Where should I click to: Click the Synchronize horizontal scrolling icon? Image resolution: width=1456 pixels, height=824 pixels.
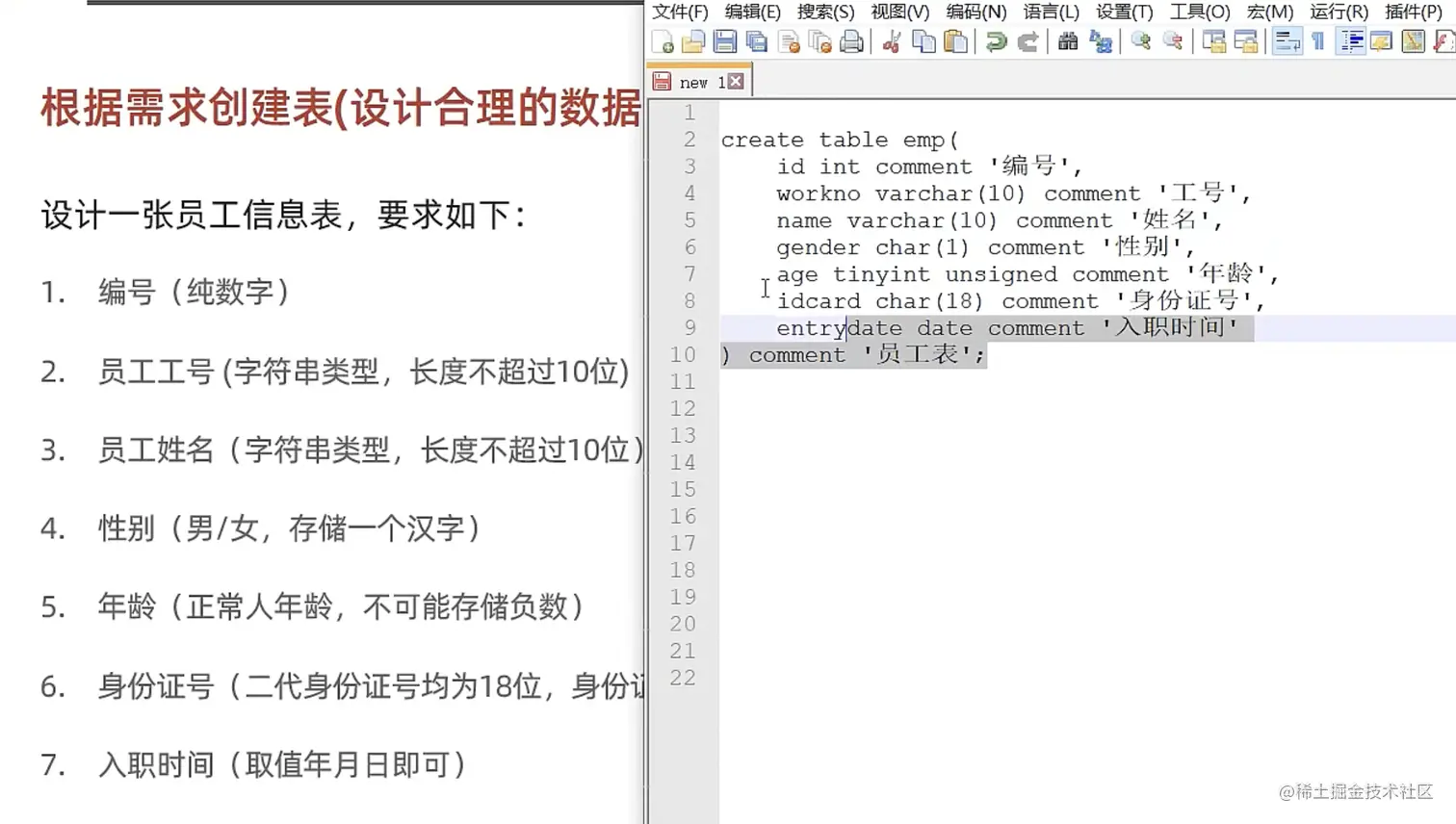(x=1246, y=41)
